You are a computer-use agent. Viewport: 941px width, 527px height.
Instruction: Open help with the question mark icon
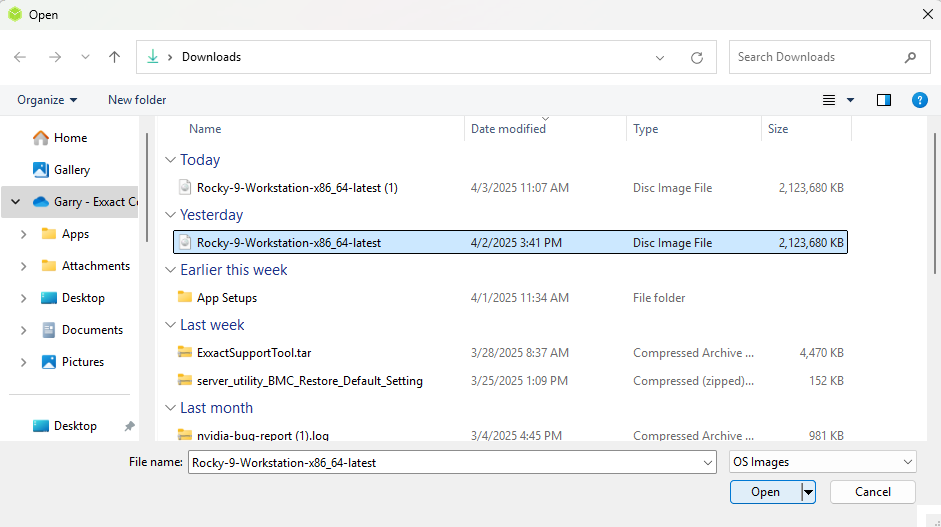919,100
